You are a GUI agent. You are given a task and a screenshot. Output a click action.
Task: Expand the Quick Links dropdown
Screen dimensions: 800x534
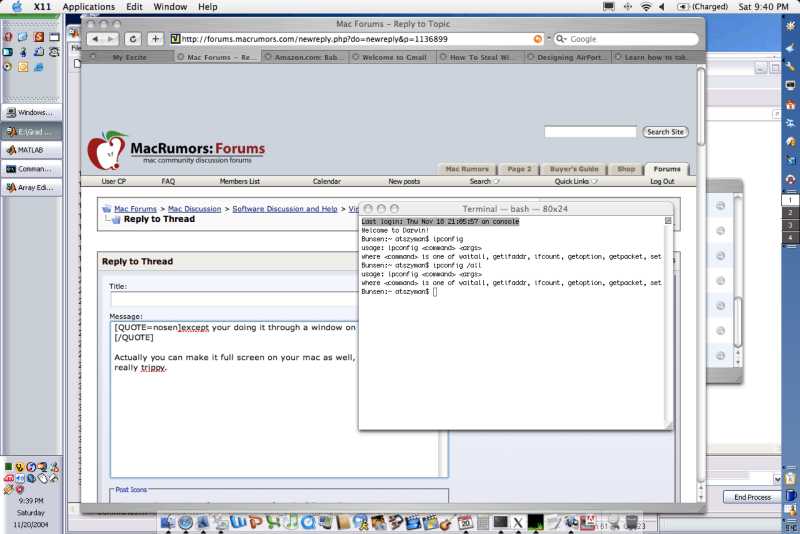point(576,181)
